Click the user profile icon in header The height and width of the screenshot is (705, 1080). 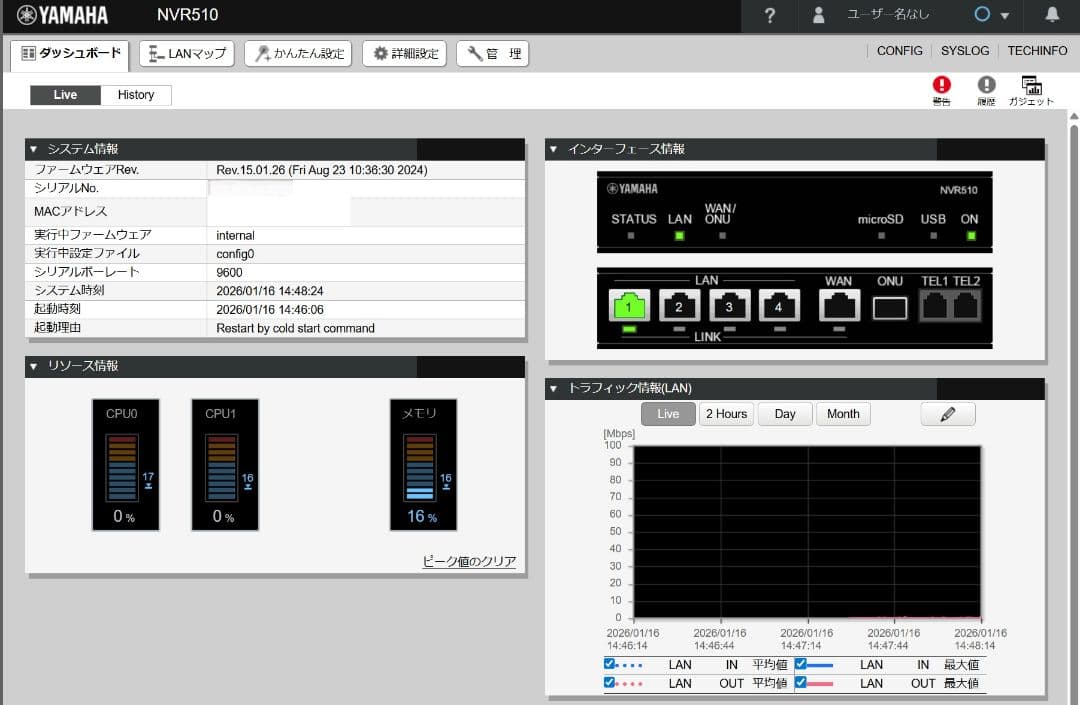(819, 15)
